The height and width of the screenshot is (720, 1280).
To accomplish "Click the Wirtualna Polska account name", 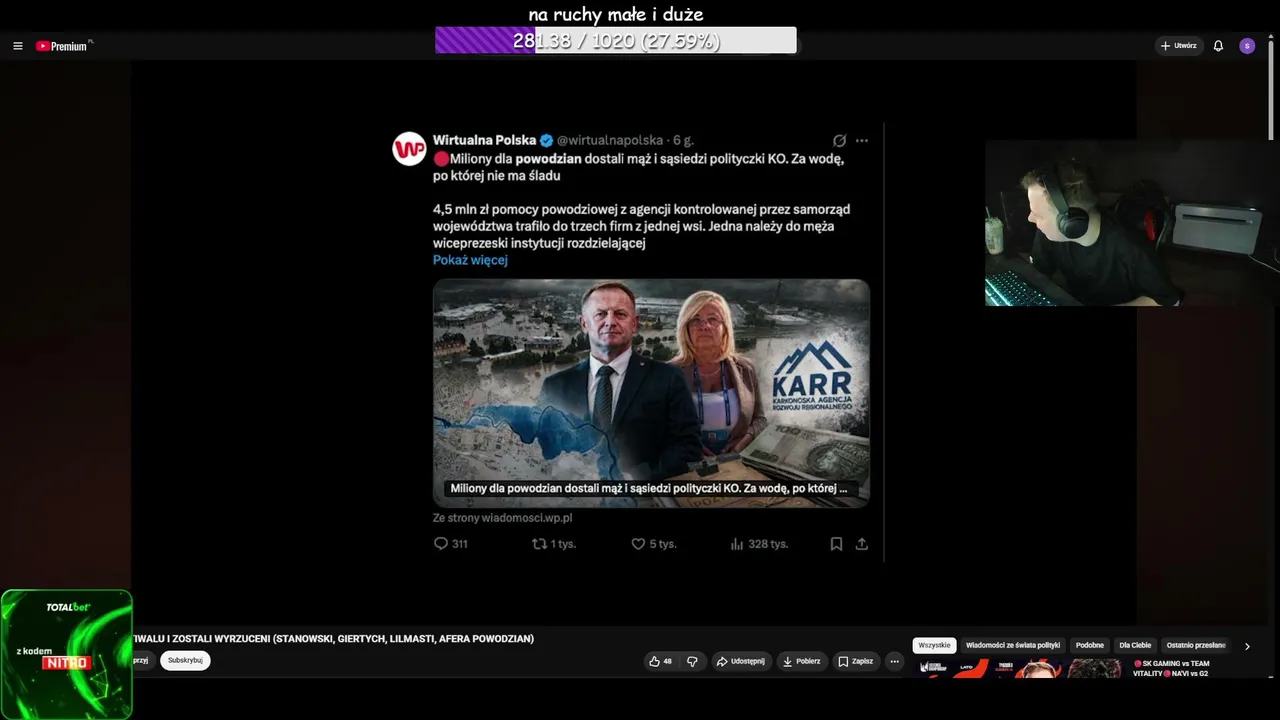I will coord(485,141).
